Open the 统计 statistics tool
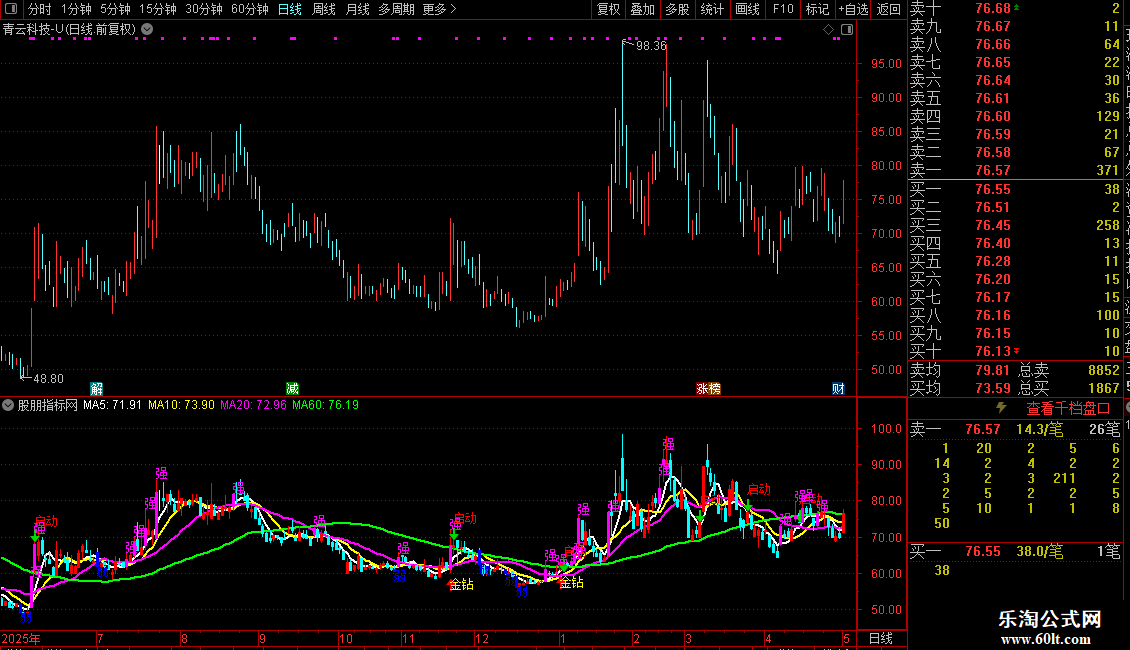This screenshot has width=1130, height=650. (712, 9)
